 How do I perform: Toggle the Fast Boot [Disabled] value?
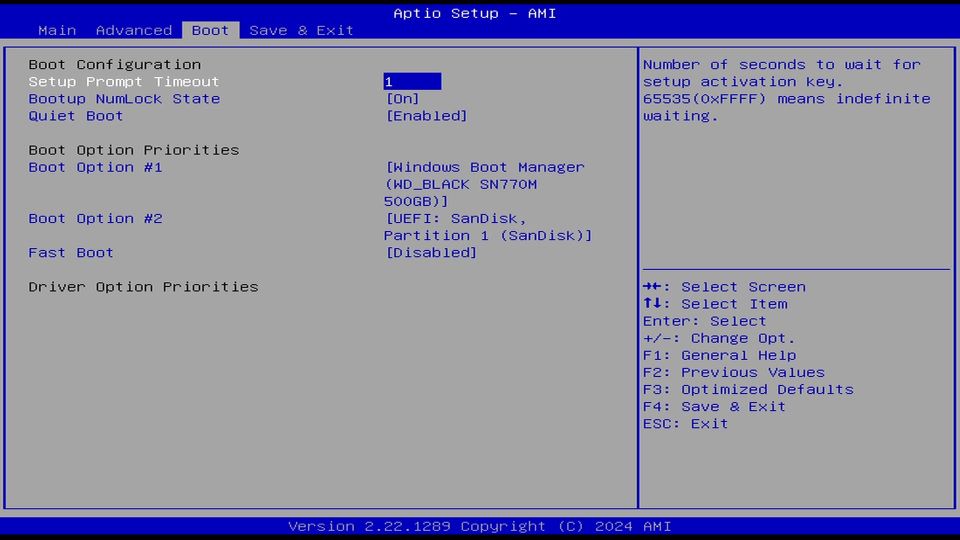point(431,253)
